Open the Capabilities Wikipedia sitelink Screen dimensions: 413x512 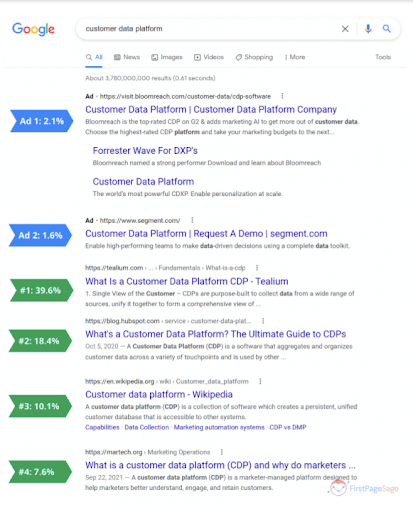pyautogui.click(x=102, y=427)
